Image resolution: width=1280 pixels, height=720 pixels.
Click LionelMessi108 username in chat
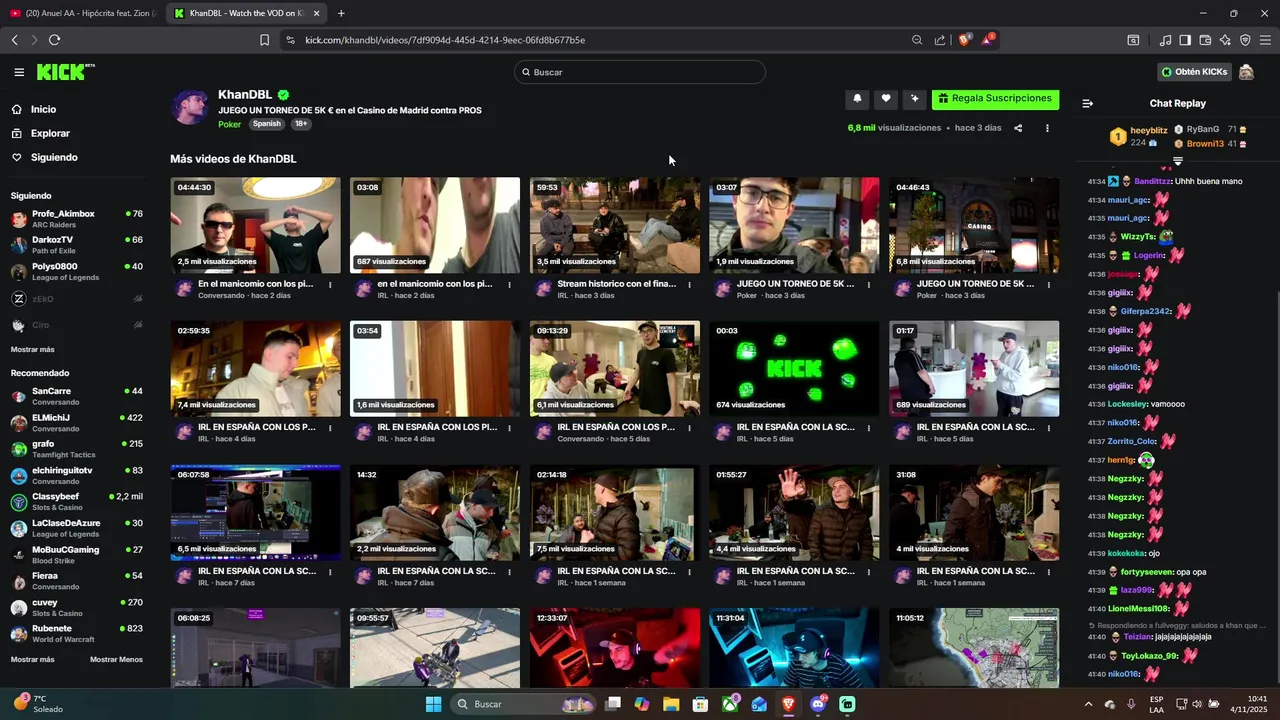click(x=1138, y=608)
